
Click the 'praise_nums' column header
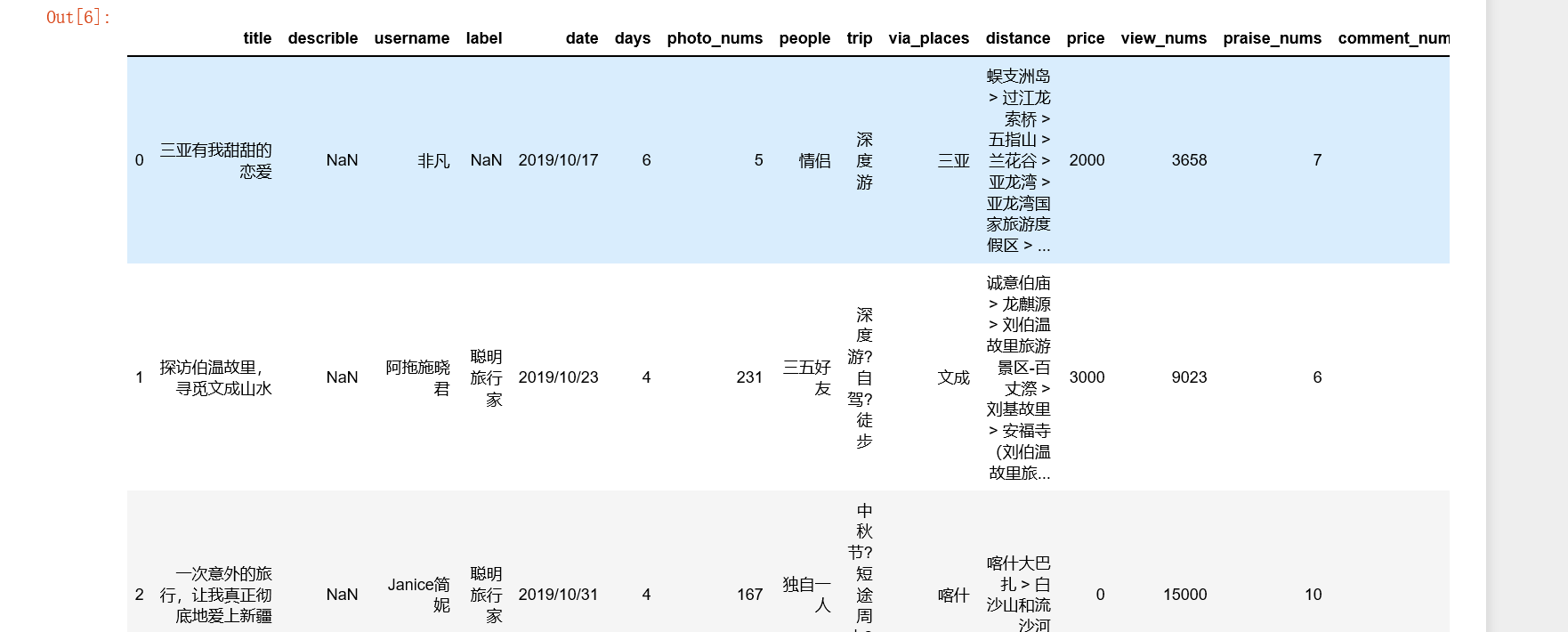coord(1273,38)
